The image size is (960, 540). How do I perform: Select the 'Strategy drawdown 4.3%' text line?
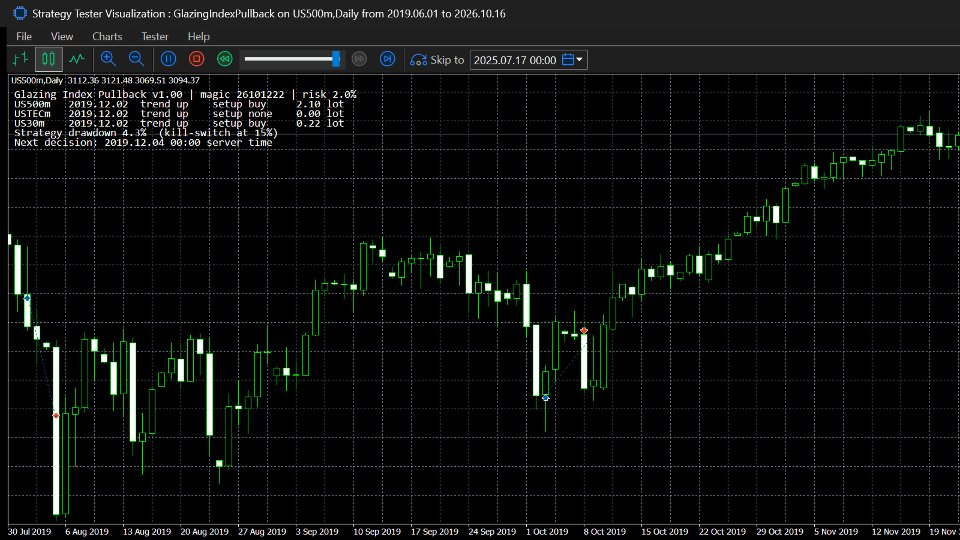tap(146, 133)
